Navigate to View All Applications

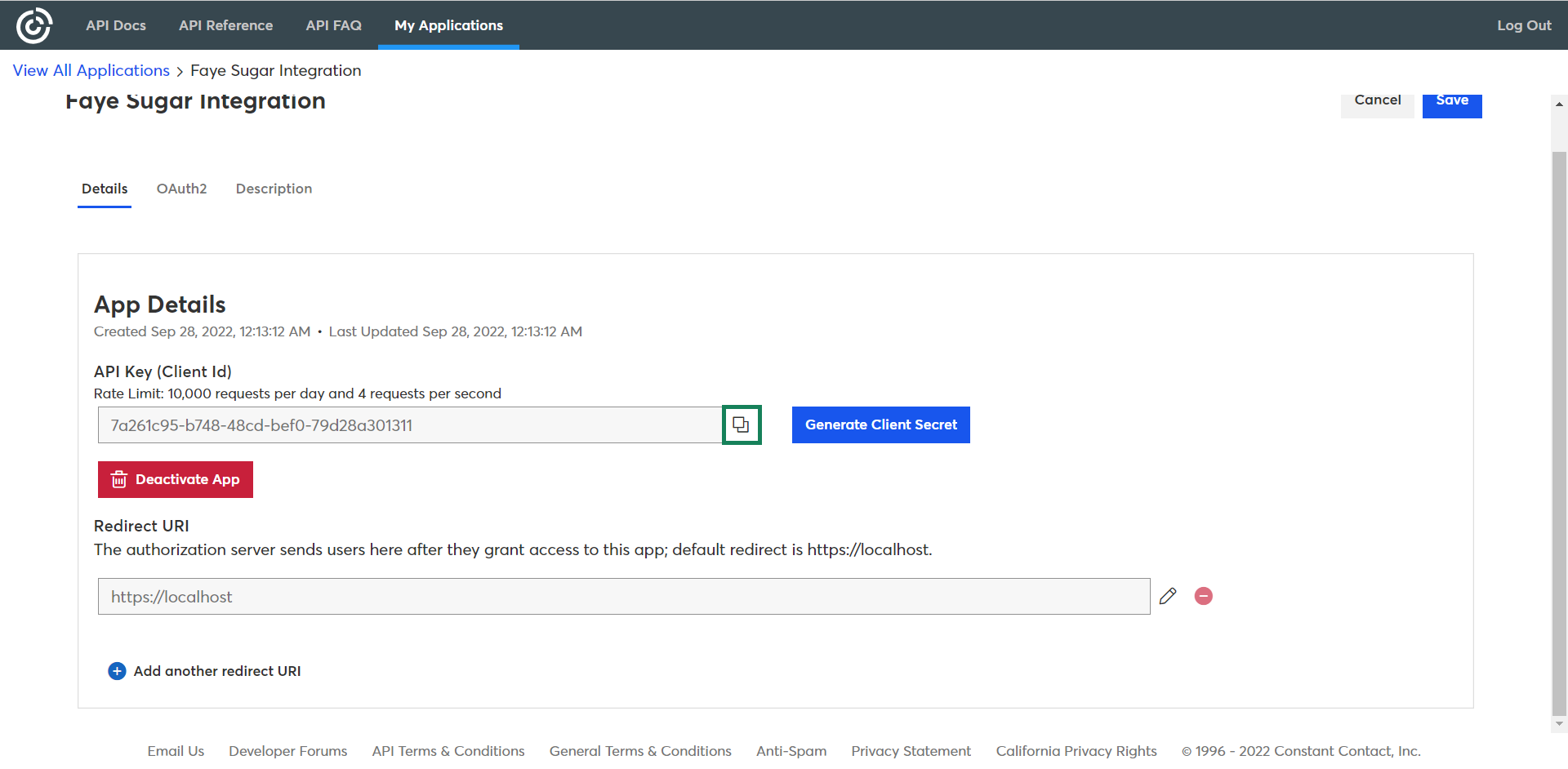pyautogui.click(x=91, y=71)
